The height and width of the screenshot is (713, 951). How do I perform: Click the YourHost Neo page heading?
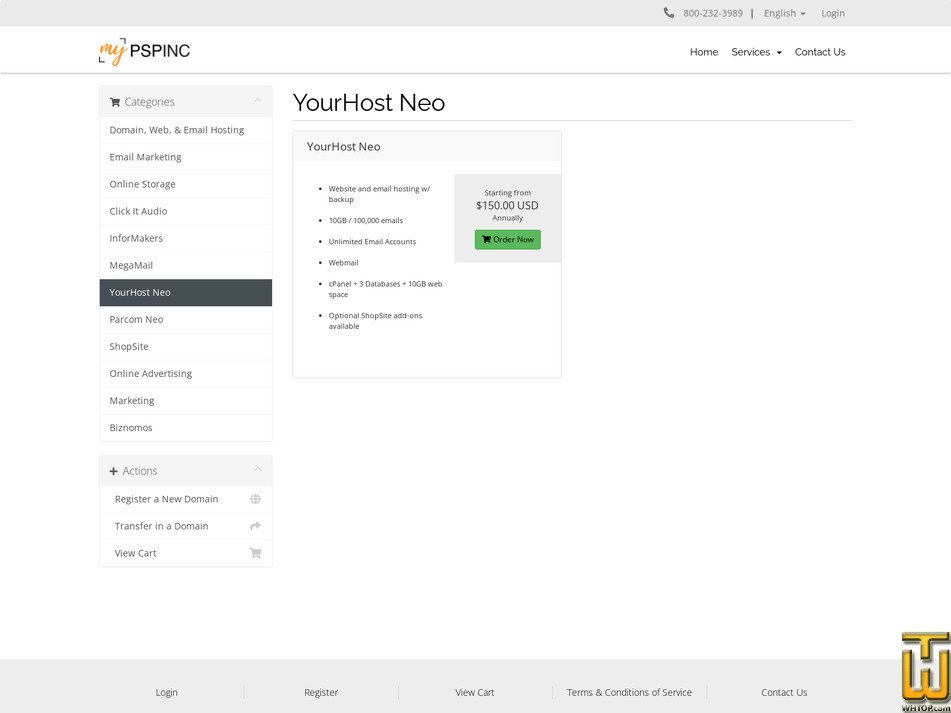(x=369, y=102)
